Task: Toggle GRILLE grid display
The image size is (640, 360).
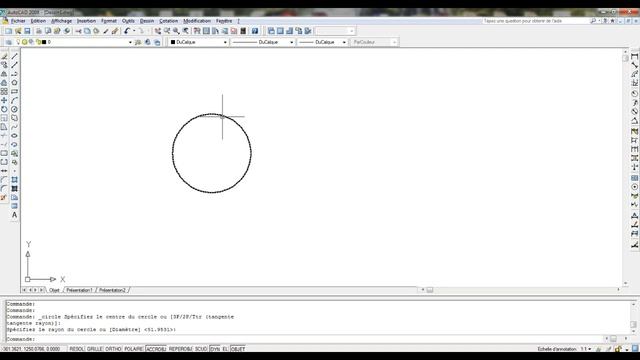Action: click(95, 349)
